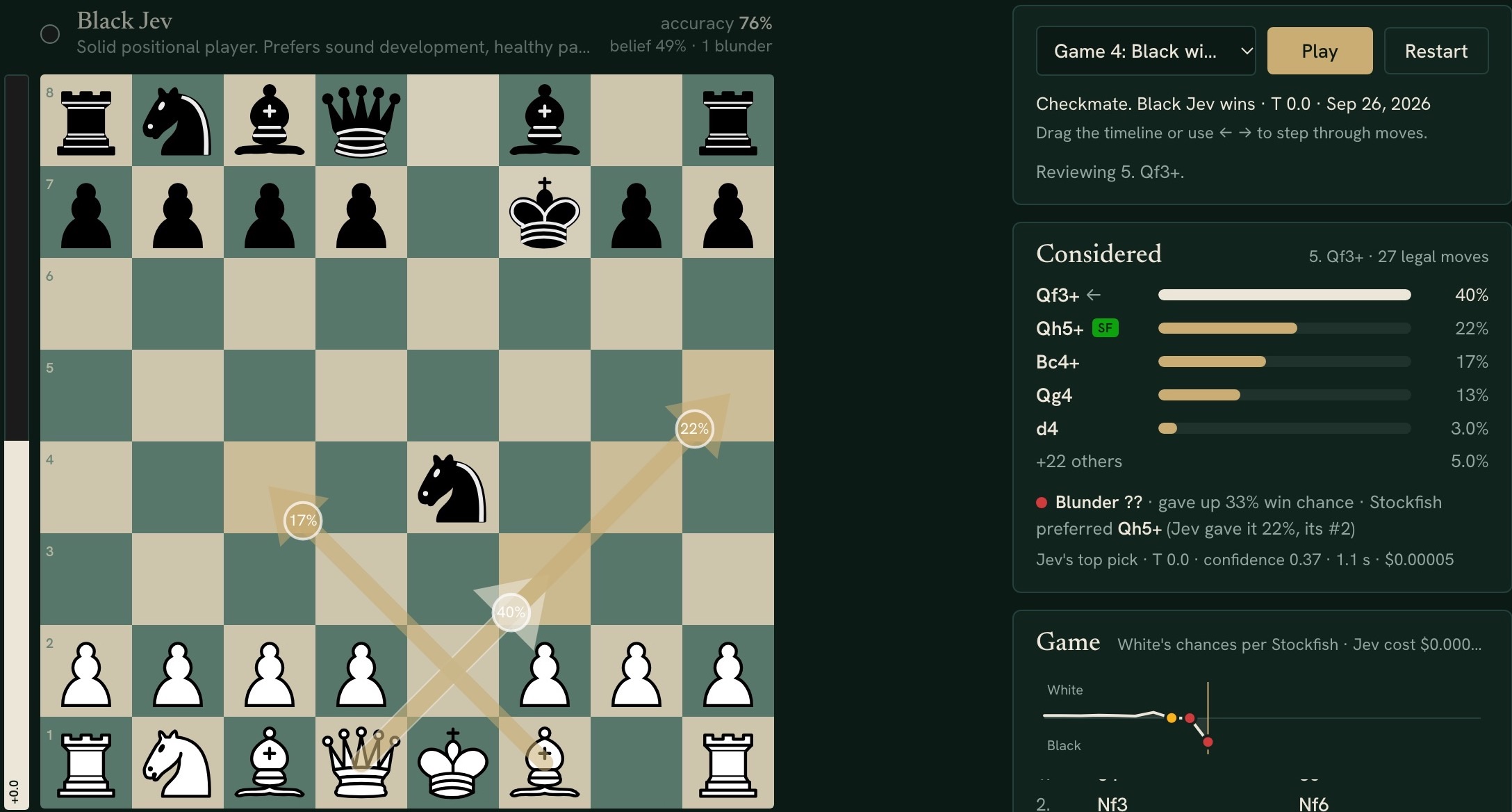Click the Restart button

pos(1436,51)
